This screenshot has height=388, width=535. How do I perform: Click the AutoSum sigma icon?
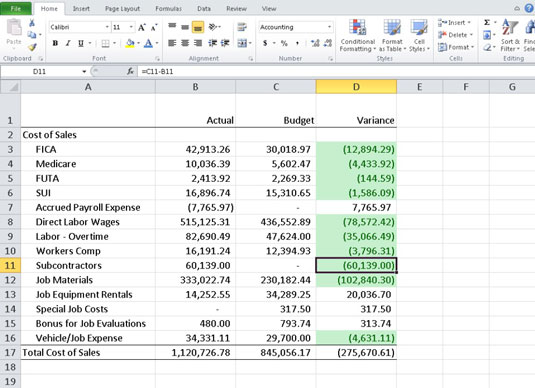487,23
